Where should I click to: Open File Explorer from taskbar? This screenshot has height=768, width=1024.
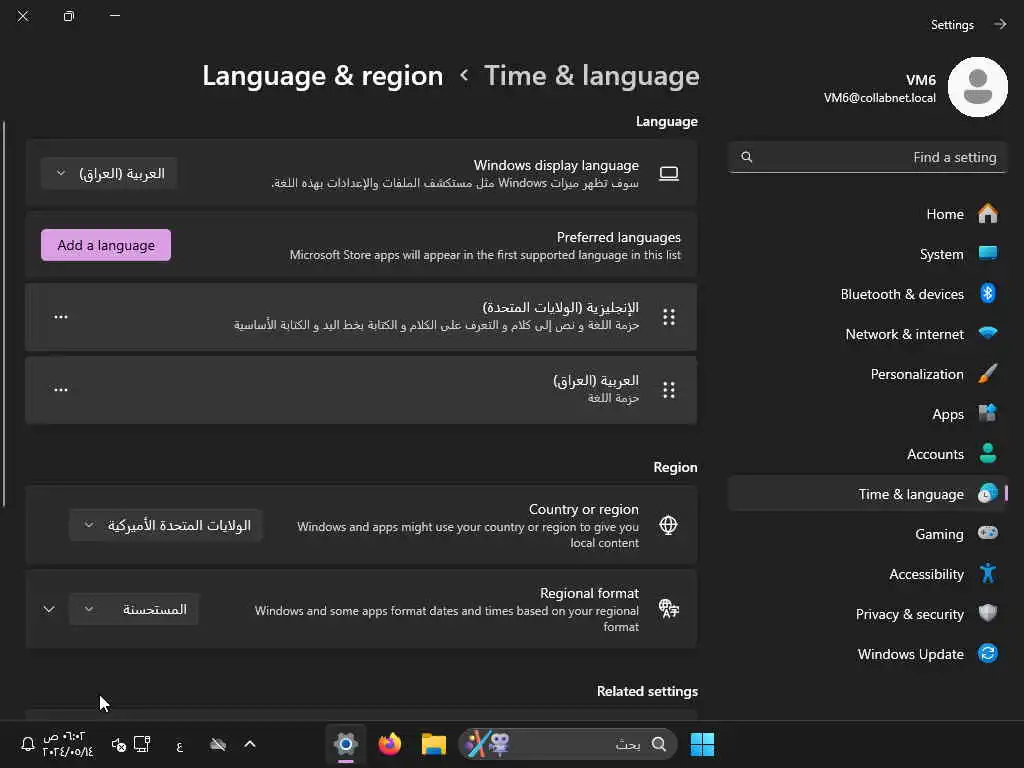click(x=433, y=744)
